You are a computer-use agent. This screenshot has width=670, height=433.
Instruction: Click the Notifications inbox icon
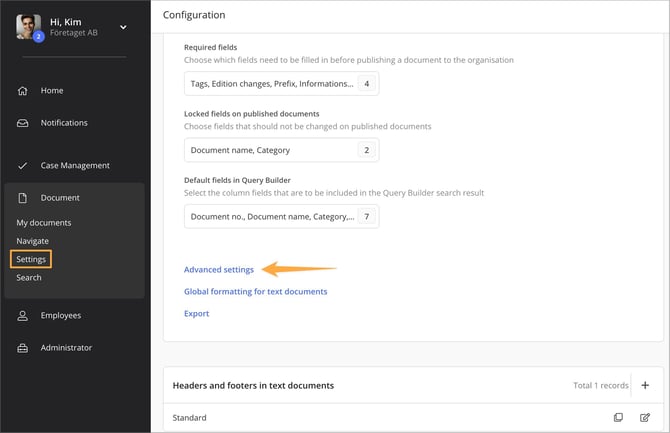(23, 123)
